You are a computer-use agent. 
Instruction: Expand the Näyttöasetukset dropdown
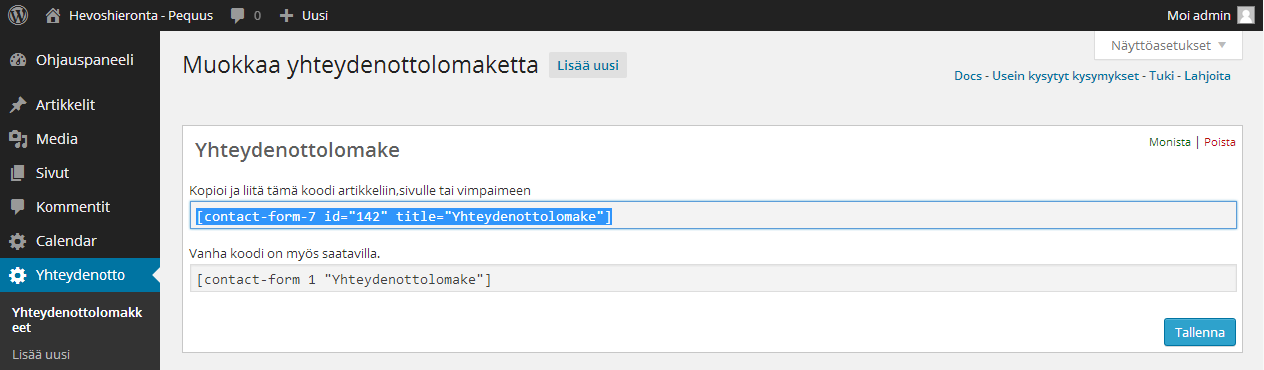click(1169, 45)
